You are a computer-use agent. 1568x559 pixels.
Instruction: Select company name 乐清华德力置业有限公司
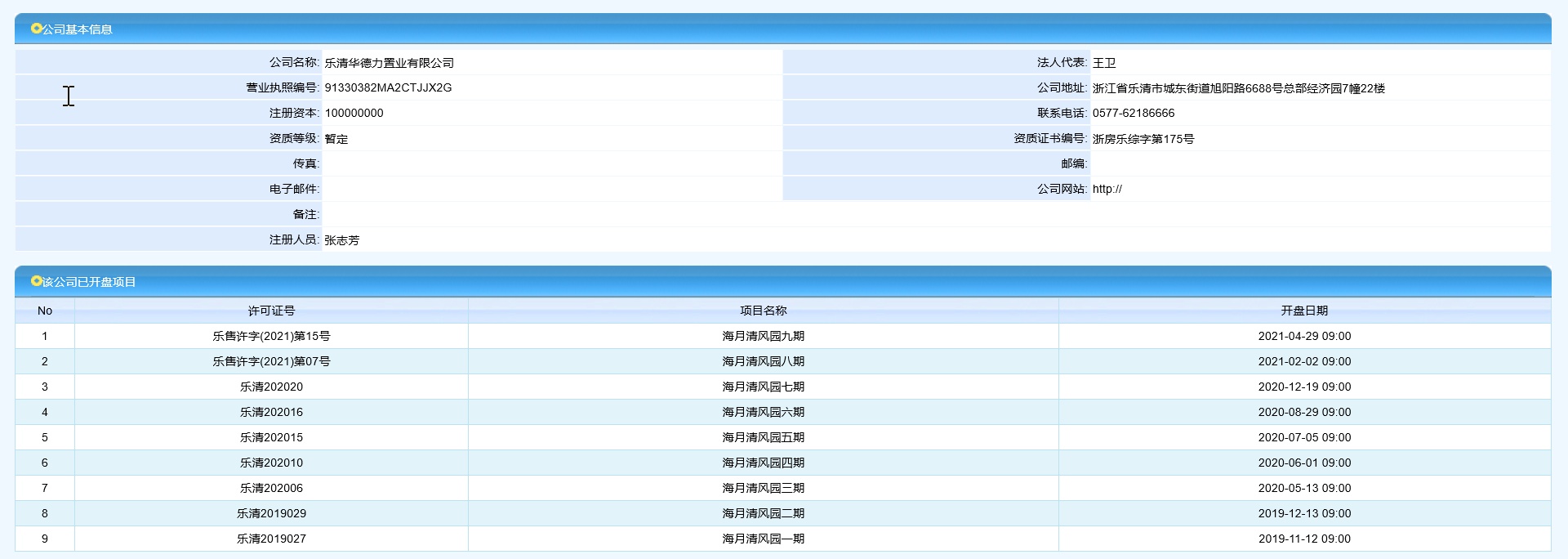point(389,63)
